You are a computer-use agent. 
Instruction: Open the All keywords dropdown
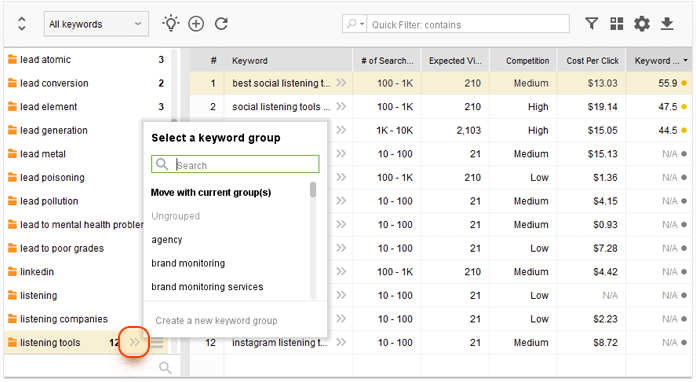coord(96,24)
